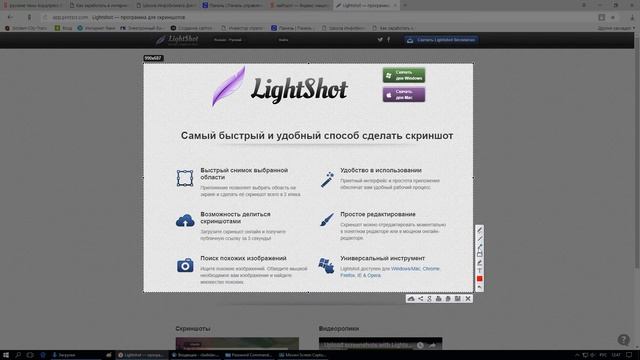Screen dimensions: 640x360
Task: Click the watch later clock on video
Action: (x=420, y=345)
